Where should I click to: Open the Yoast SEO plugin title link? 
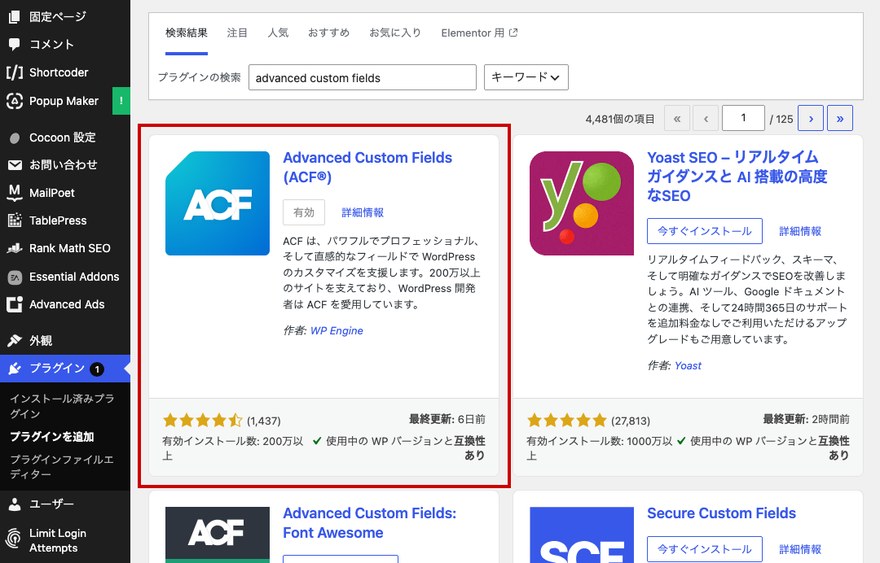(737, 176)
